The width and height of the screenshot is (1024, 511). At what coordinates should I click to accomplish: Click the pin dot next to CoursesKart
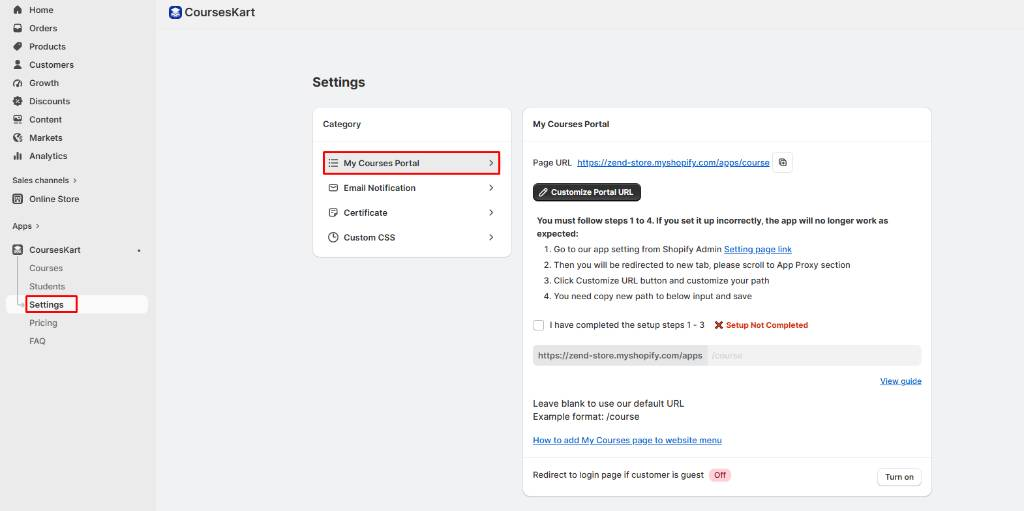(139, 250)
